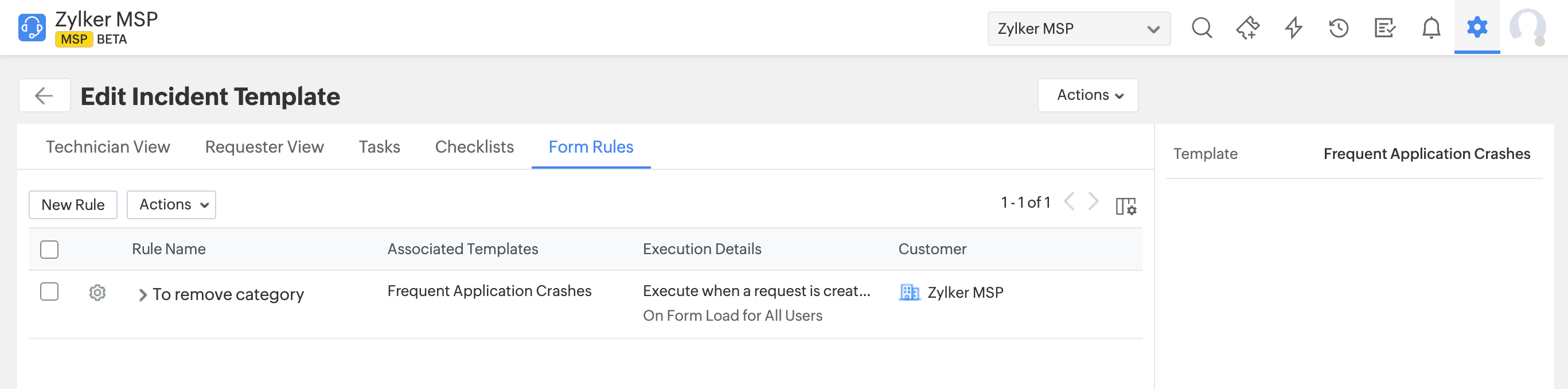Screen dimensions: 1568x389
Task: Open the column chooser icon
Action: (1125, 206)
